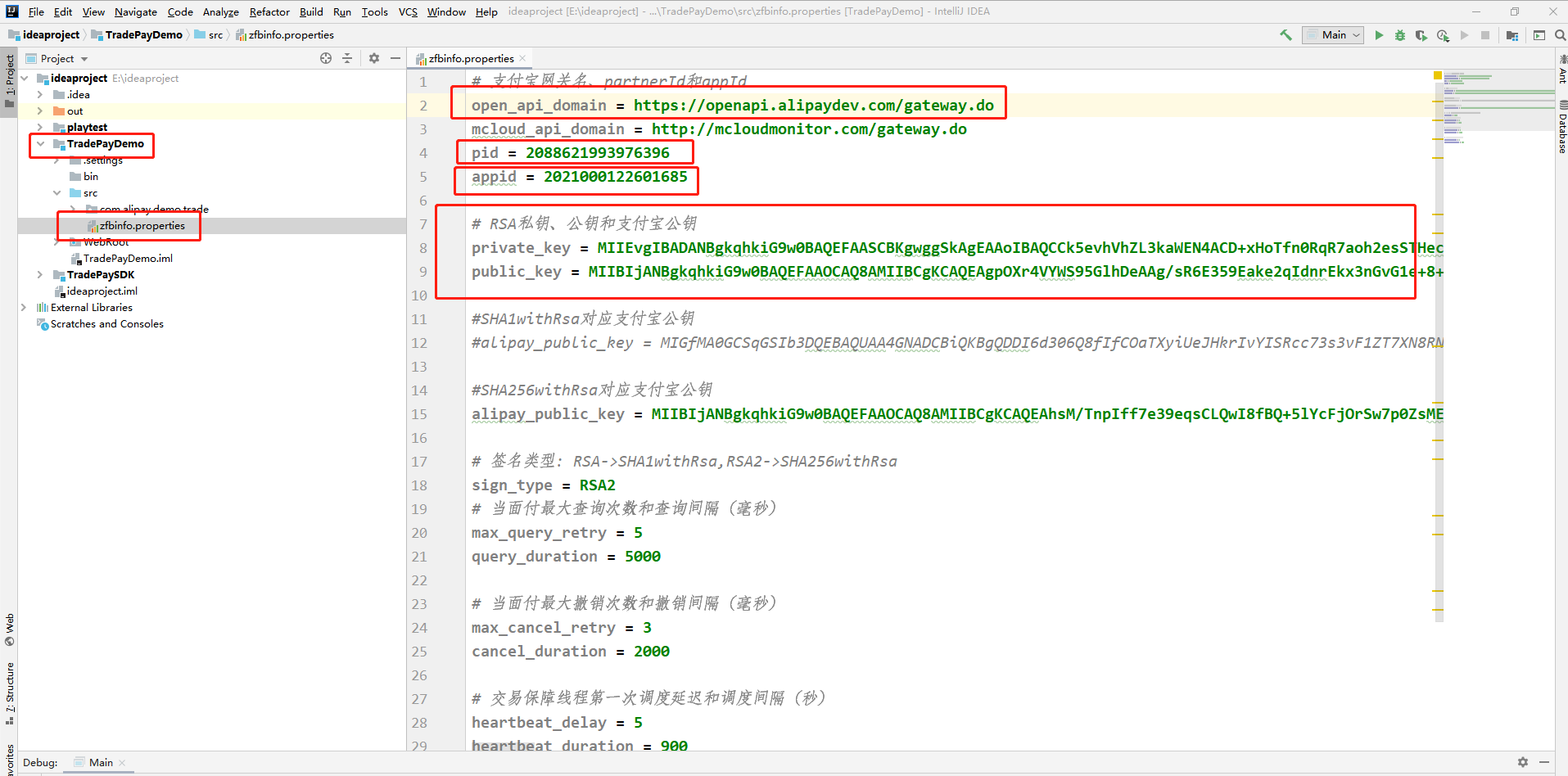Image resolution: width=1568 pixels, height=776 pixels.
Task: Select the bin folder
Action: (90, 177)
